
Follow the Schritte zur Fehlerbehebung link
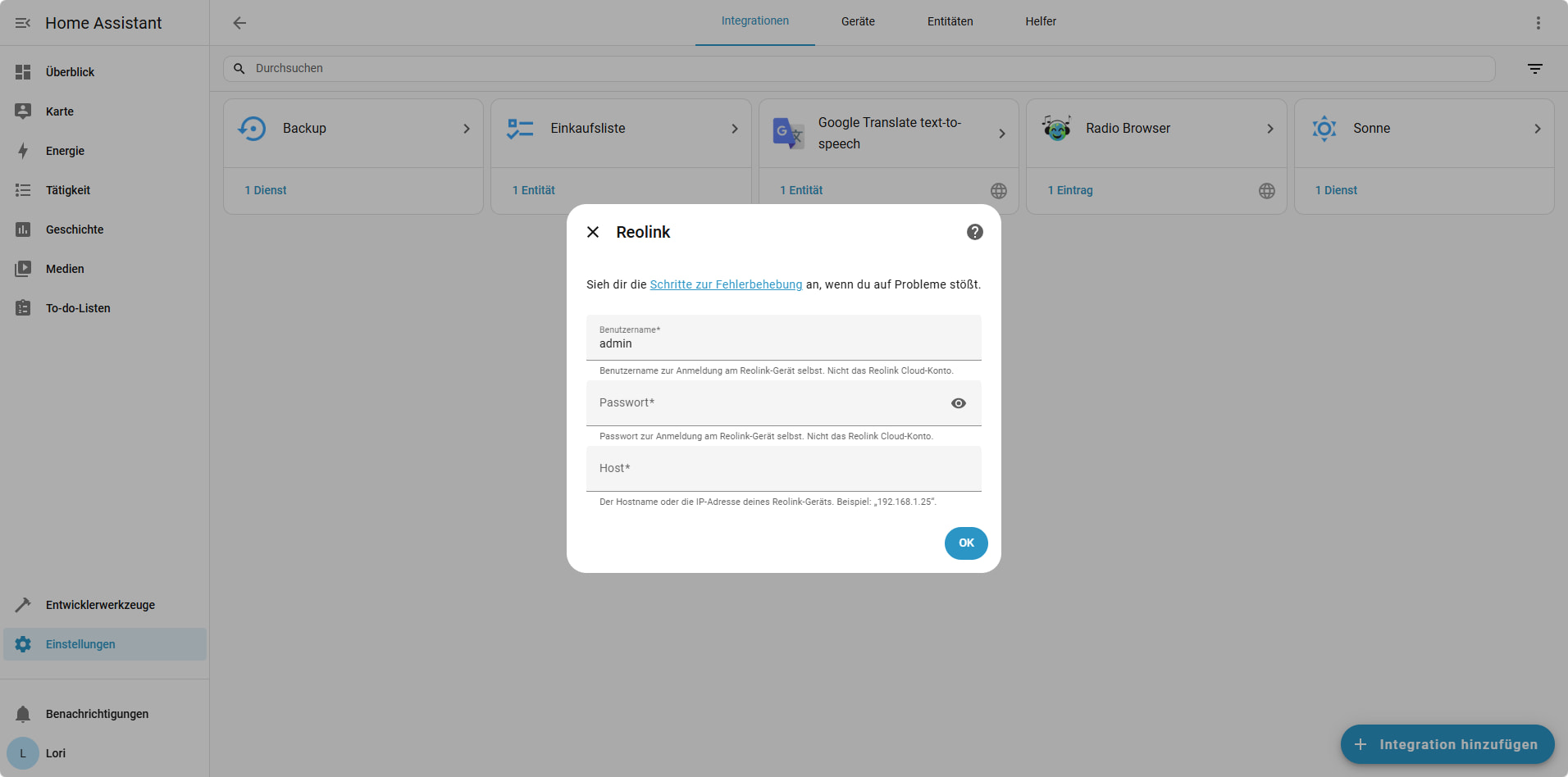[726, 284]
